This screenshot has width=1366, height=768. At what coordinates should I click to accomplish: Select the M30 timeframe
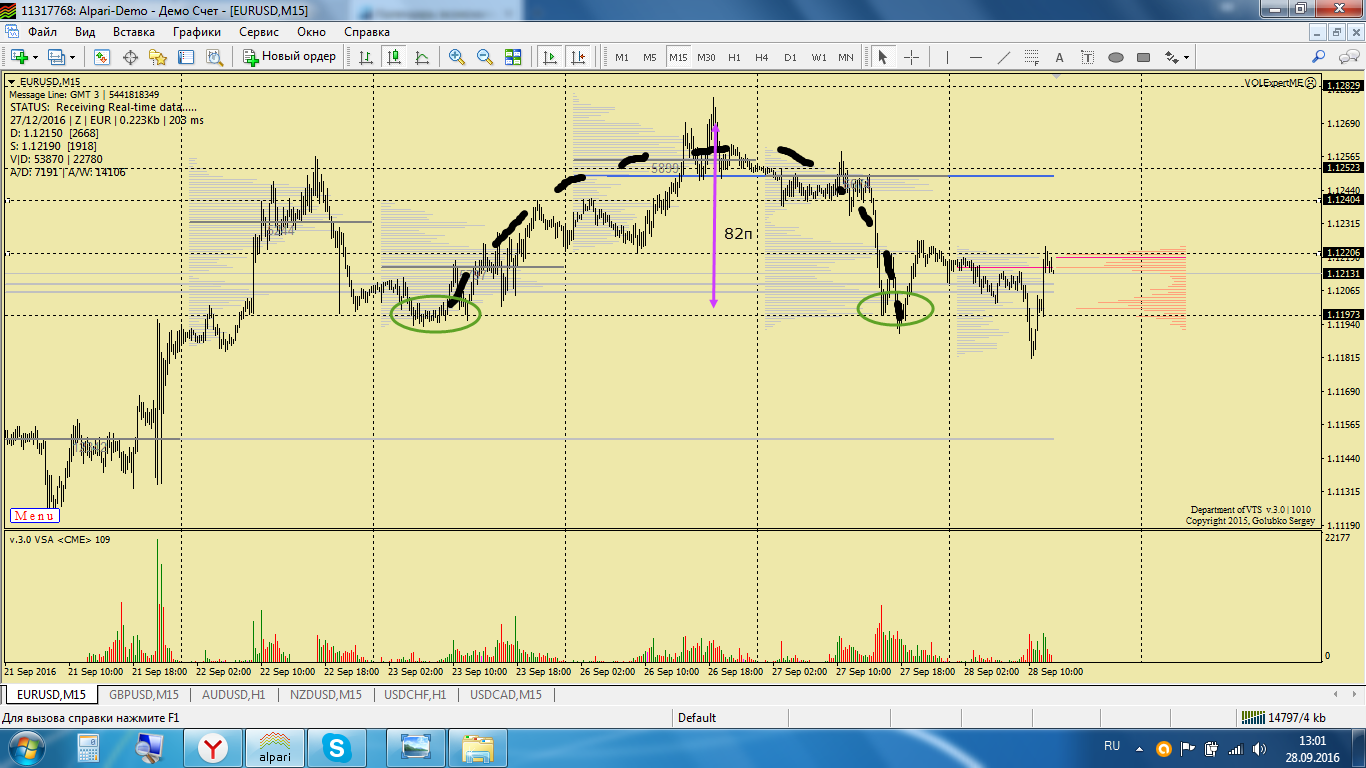[x=707, y=57]
